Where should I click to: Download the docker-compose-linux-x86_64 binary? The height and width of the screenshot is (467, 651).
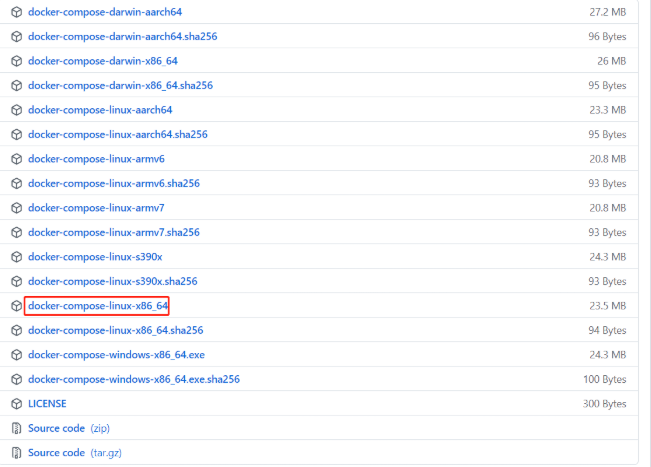(x=98, y=306)
